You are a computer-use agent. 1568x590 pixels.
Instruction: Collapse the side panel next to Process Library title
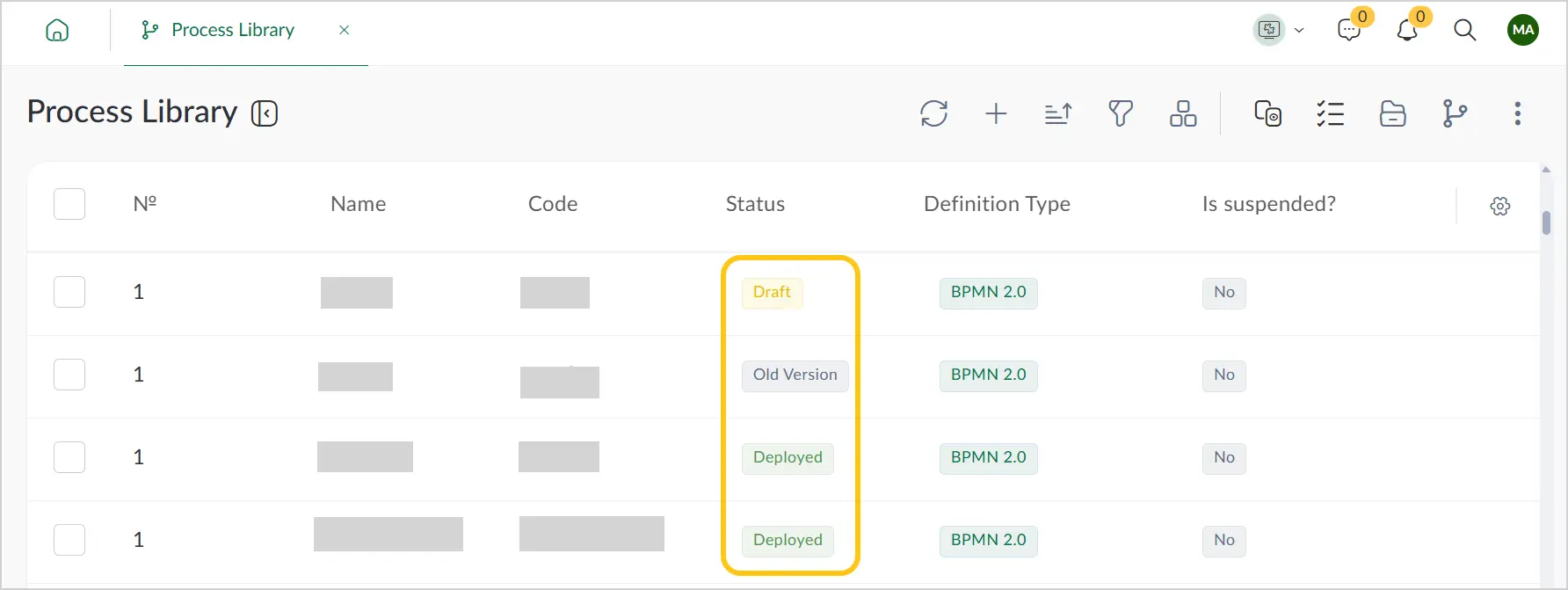pos(265,113)
